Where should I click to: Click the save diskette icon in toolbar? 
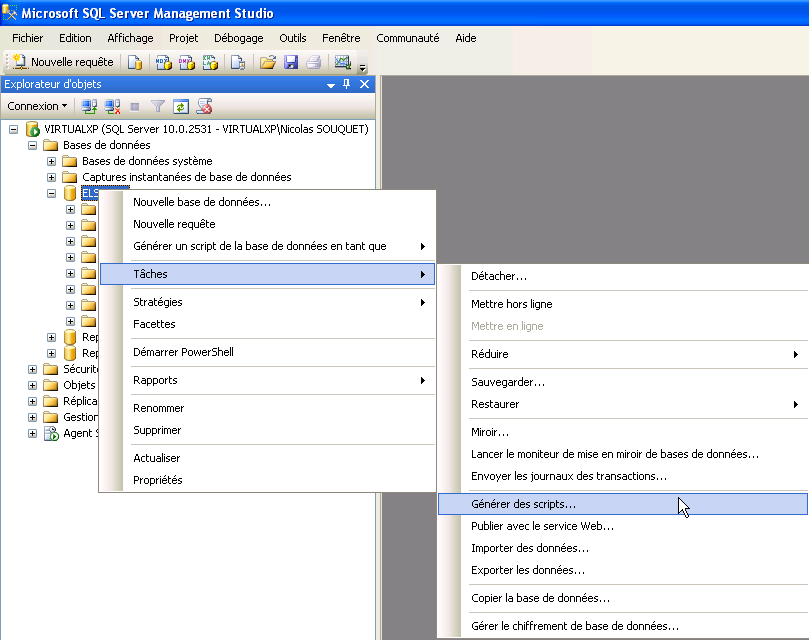point(290,62)
